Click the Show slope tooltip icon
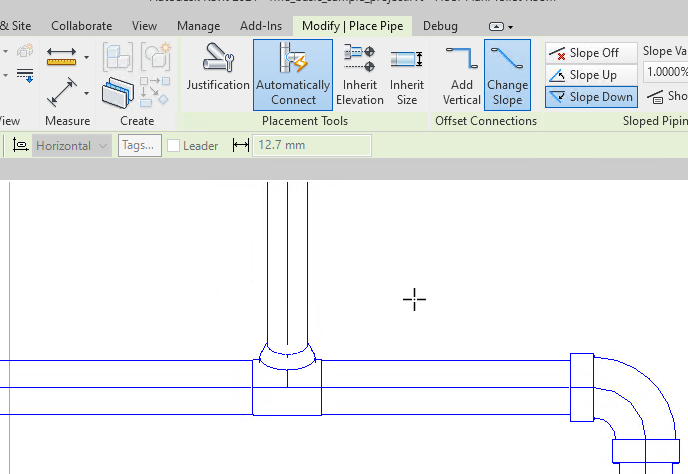The image size is (688, 474). tap(656, 97)
